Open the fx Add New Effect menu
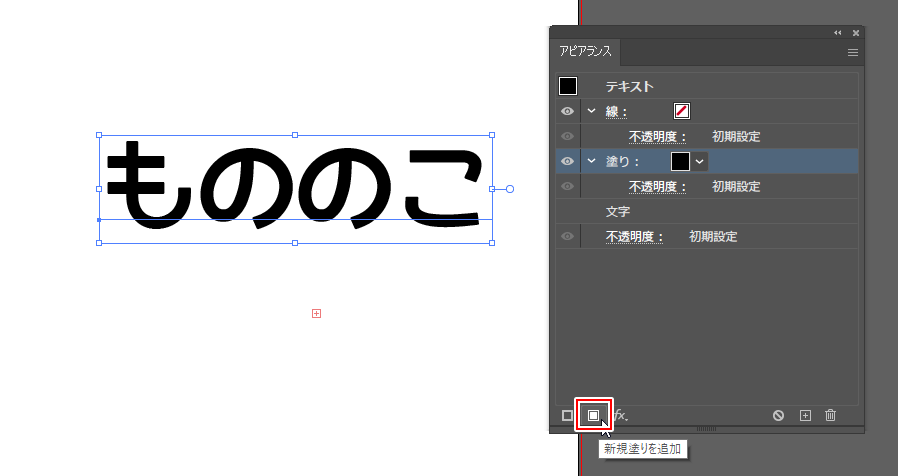The height and width of the screenshot is (476, 898). pos(620,415)
